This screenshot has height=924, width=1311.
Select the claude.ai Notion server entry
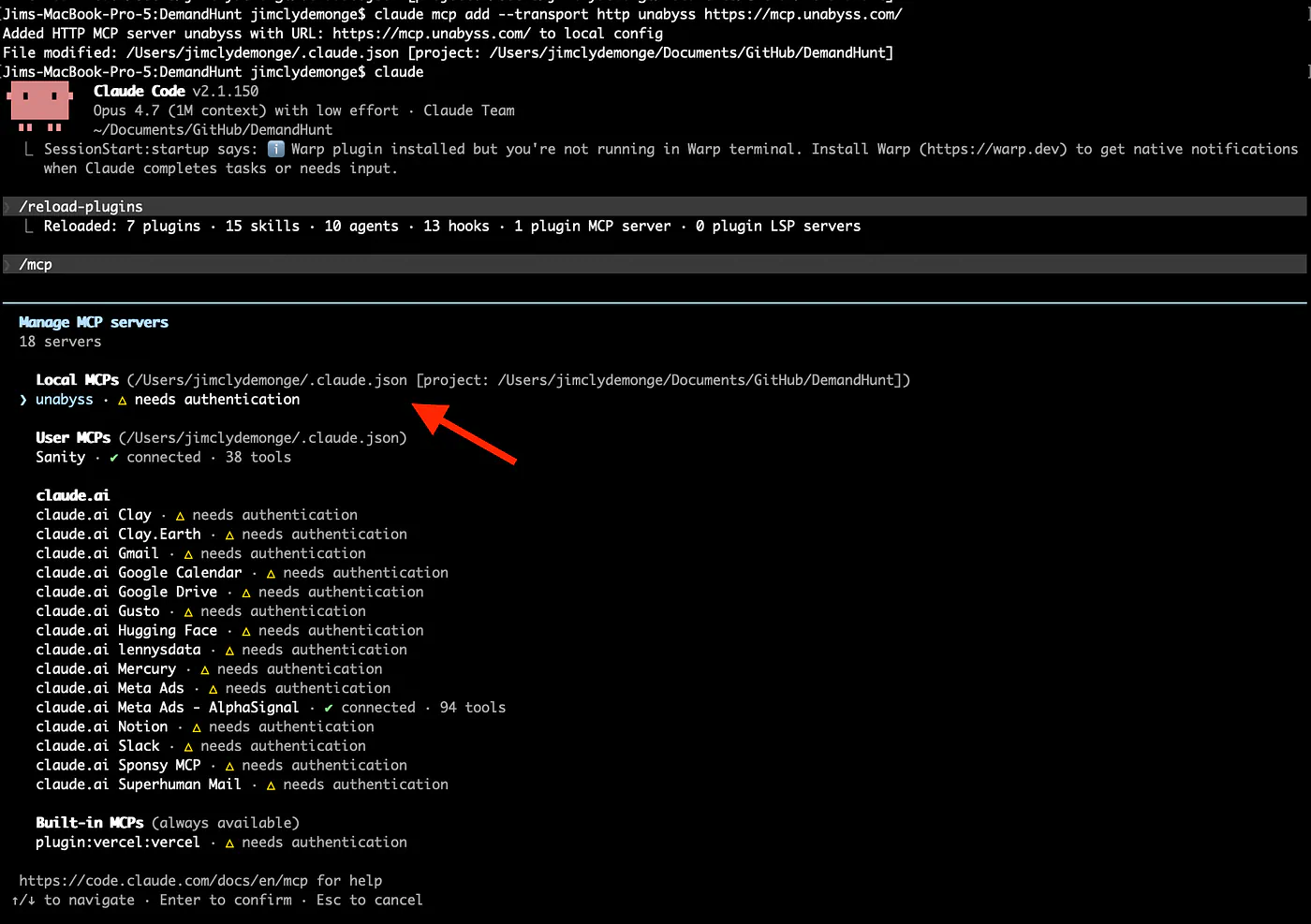[x=102, y=726]
